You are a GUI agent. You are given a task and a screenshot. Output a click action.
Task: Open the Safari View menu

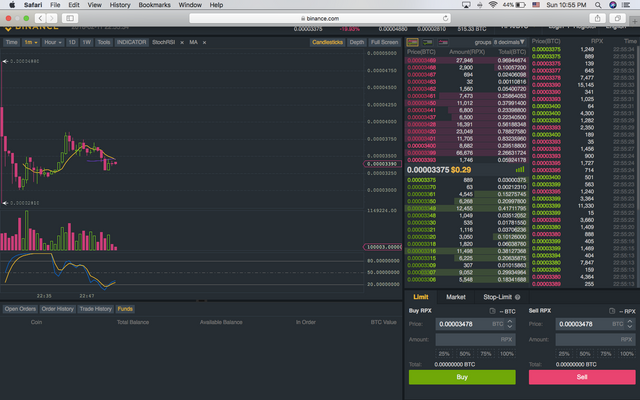coord(94,5)
